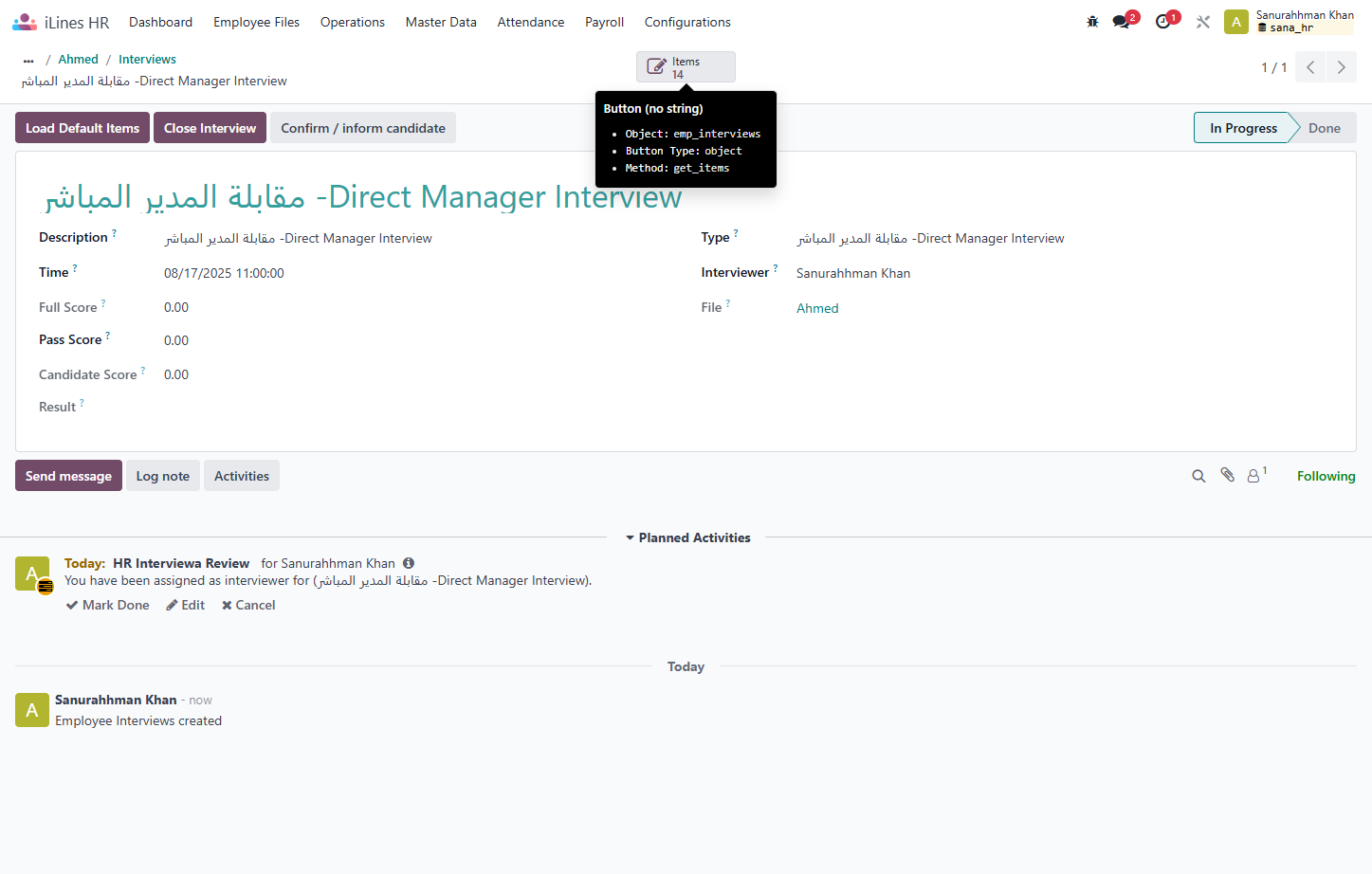Expand the breadcrumb ellipsis menu

pyautogui.click(x=28, y=60)
